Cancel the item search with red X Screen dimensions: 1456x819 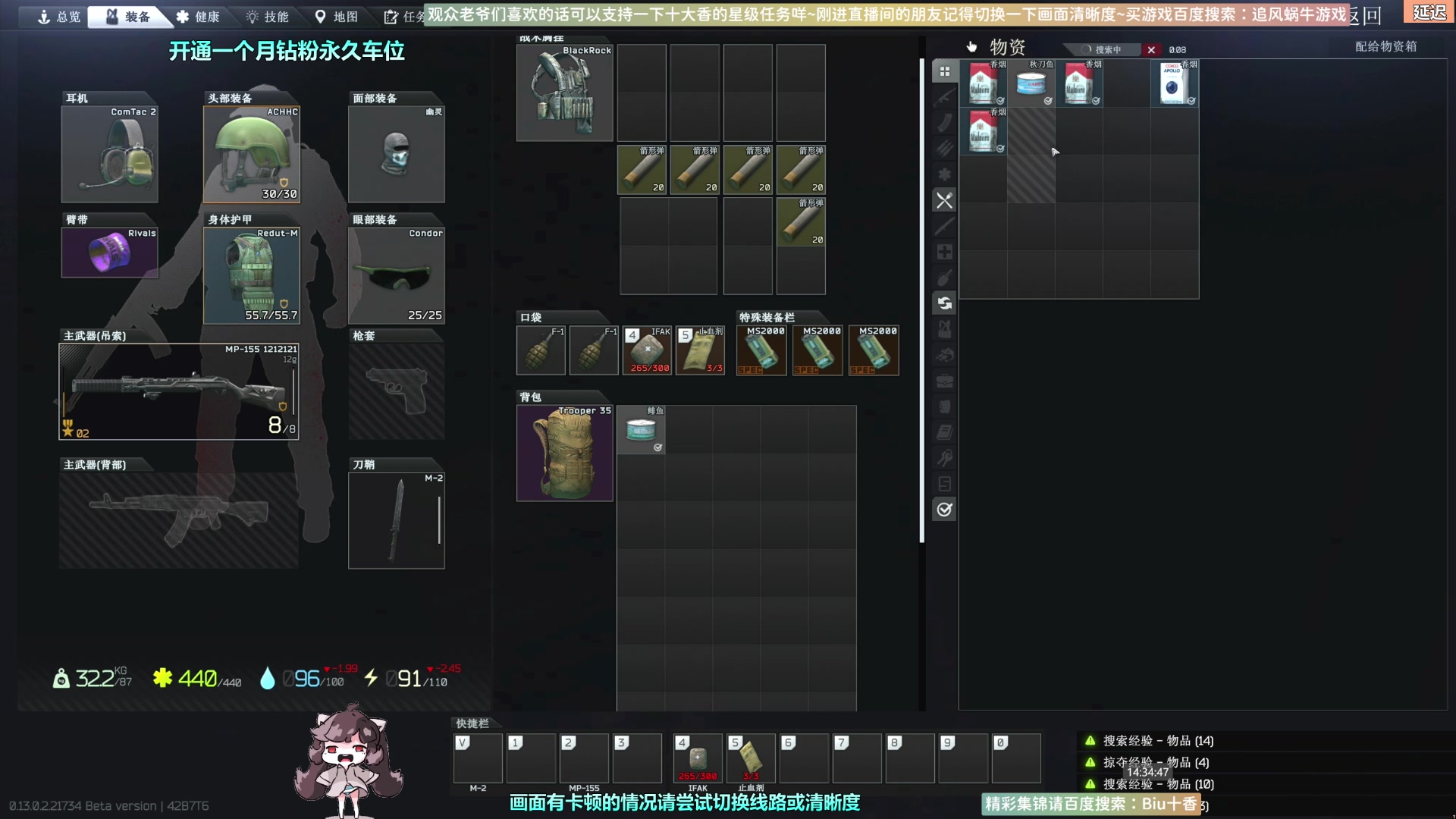(x=1151, y=50)
